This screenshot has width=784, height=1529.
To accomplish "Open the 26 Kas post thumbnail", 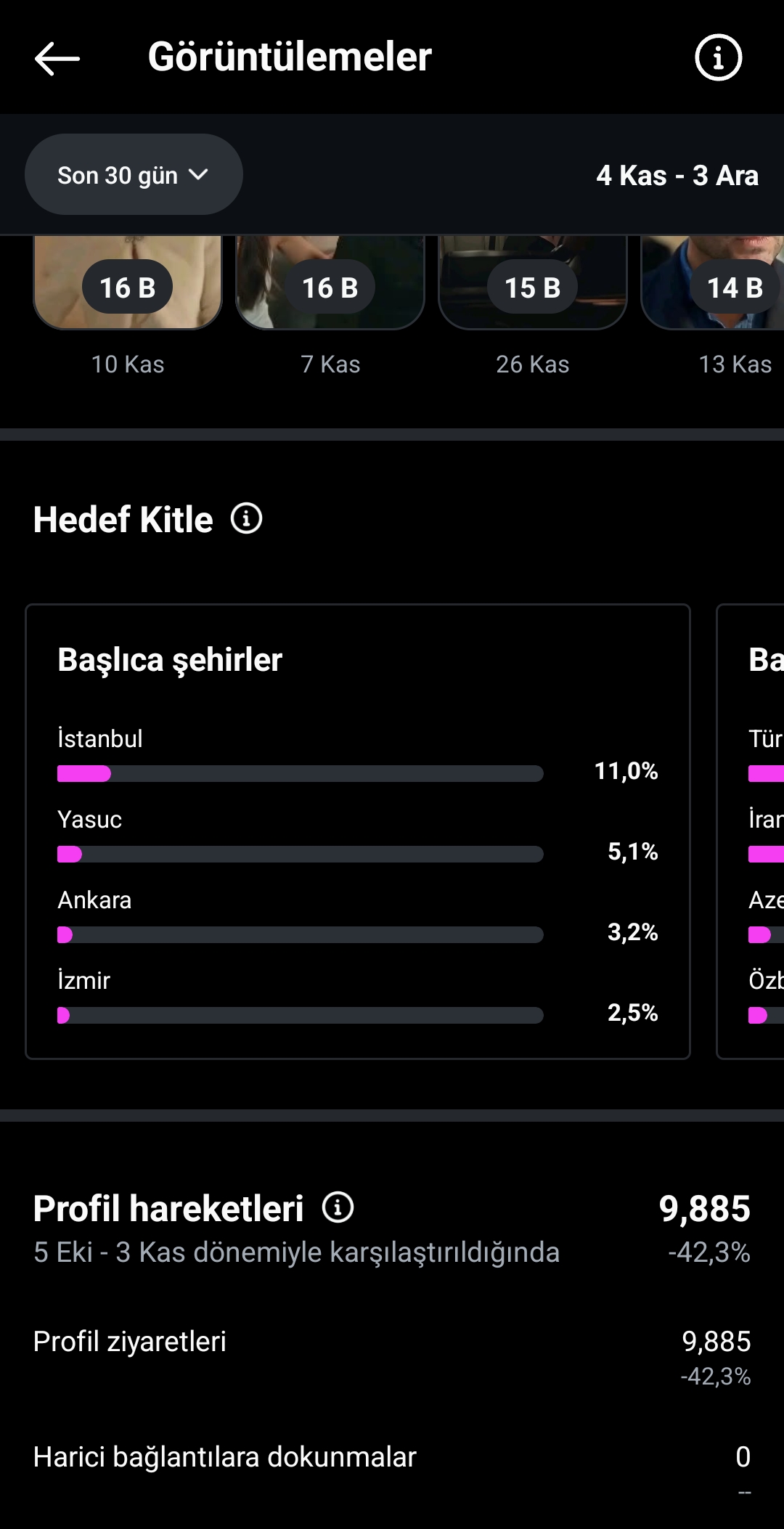I will 533,282.
